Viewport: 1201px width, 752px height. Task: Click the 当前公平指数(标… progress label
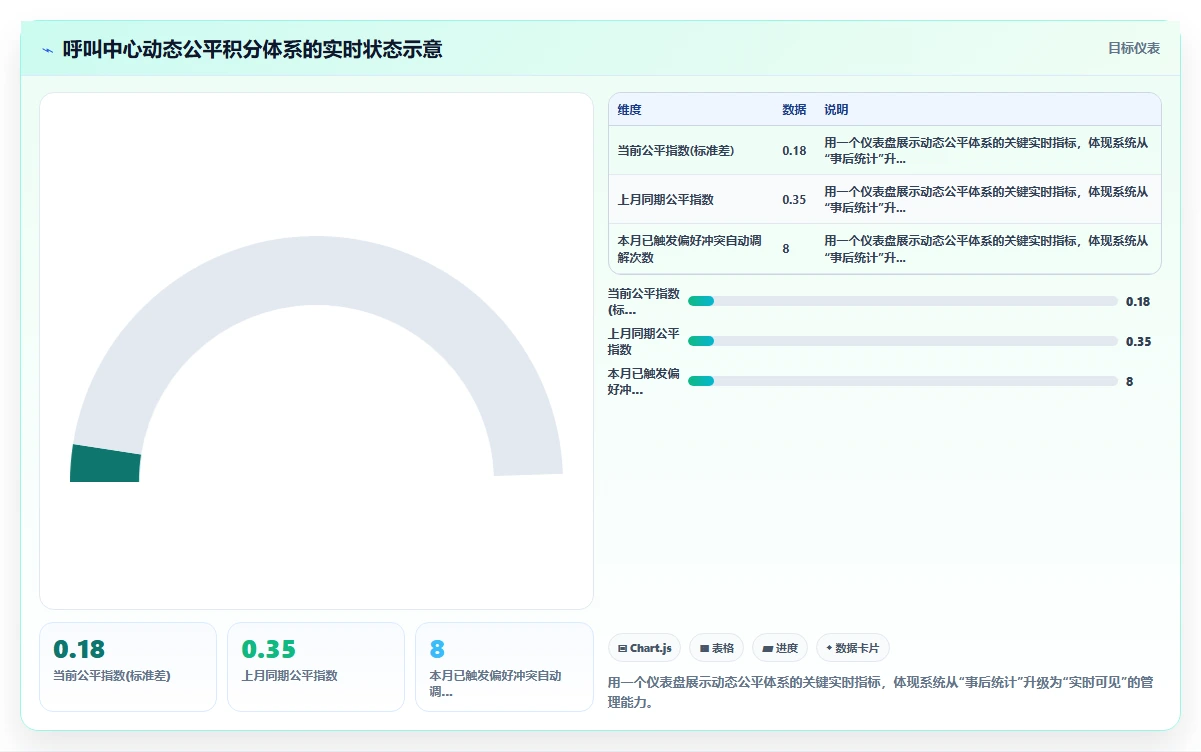pos(644,301)
